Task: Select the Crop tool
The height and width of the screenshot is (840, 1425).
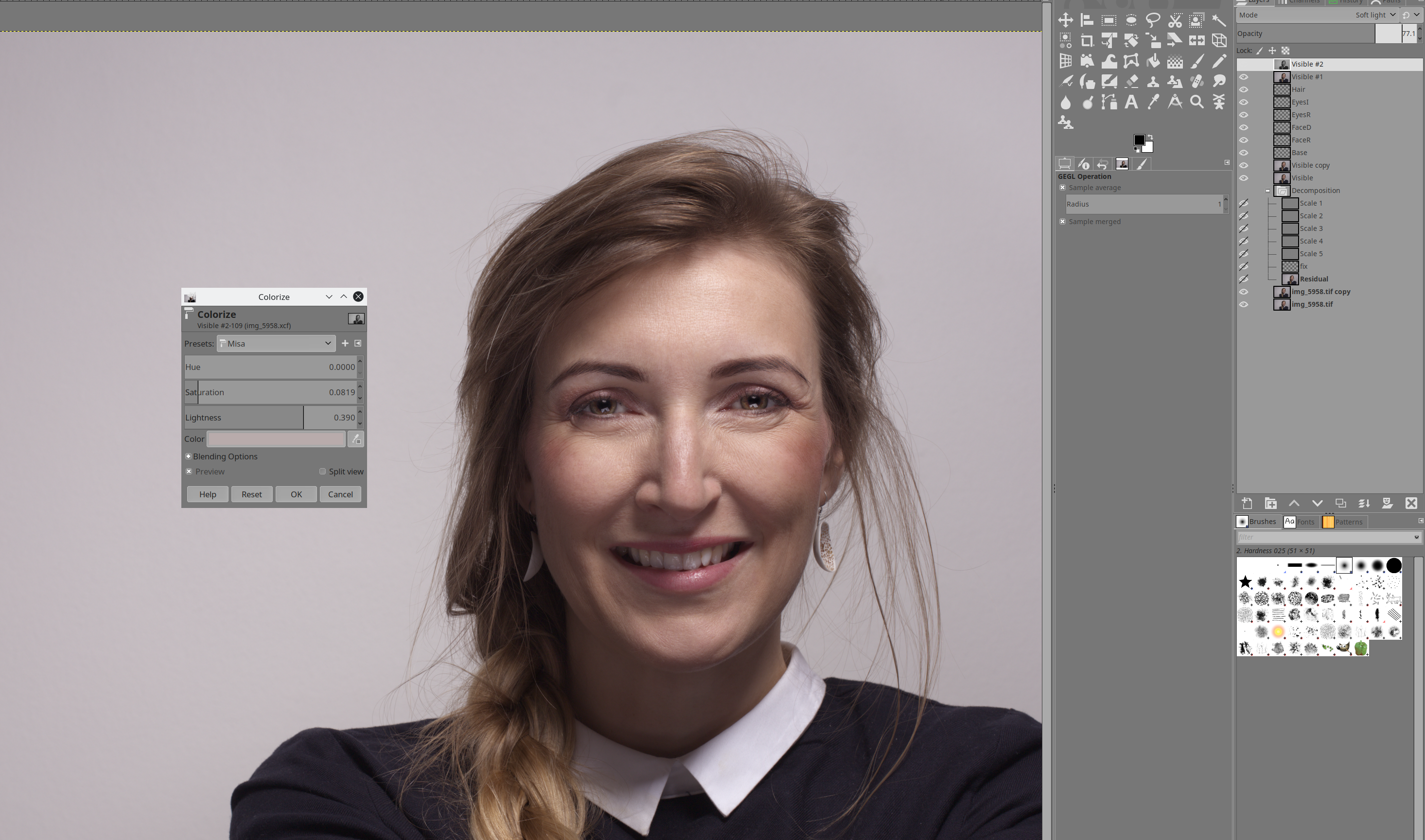Action: 1087,41
